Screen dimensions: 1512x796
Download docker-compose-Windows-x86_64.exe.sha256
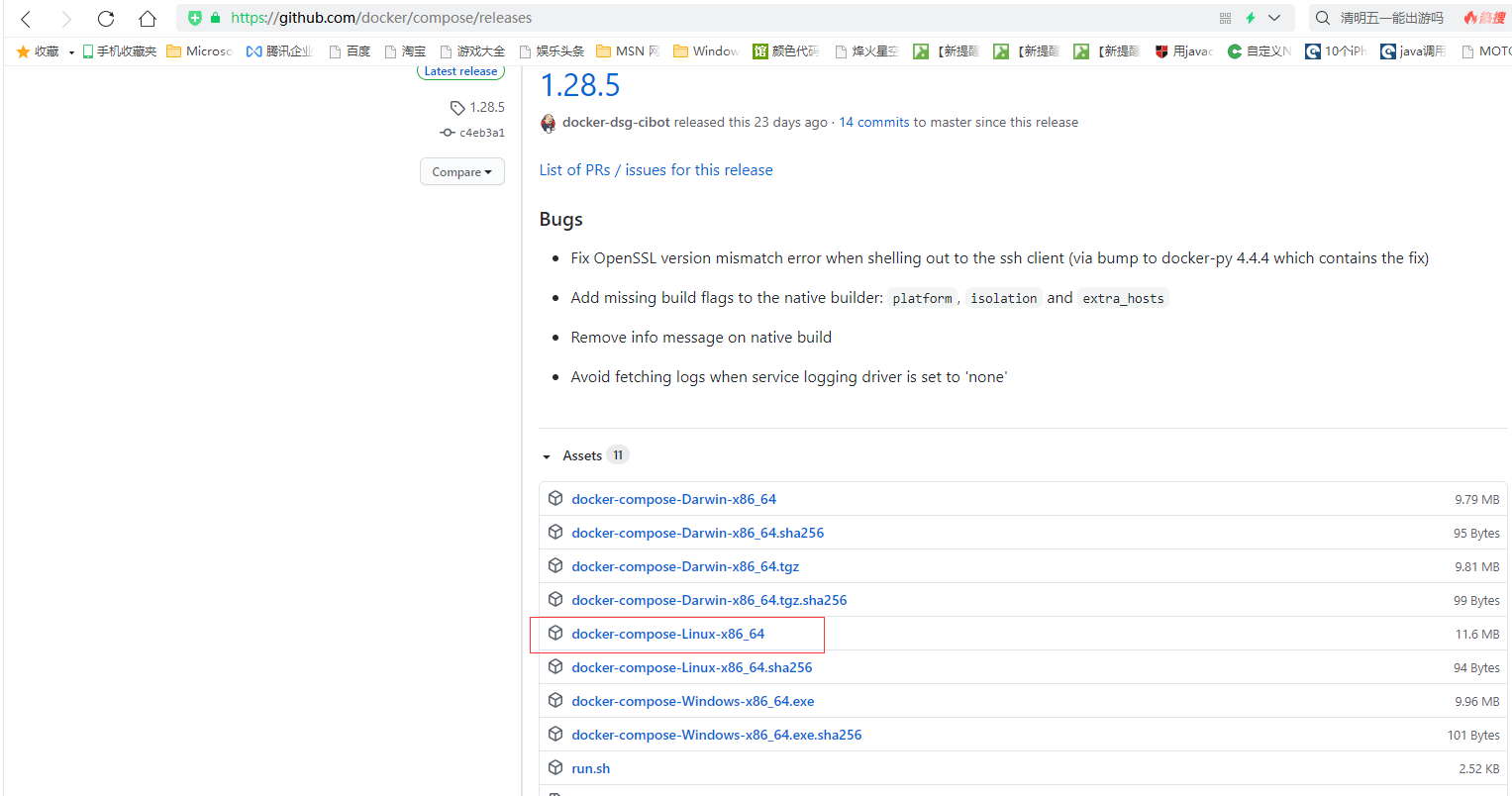pos(716,735)
